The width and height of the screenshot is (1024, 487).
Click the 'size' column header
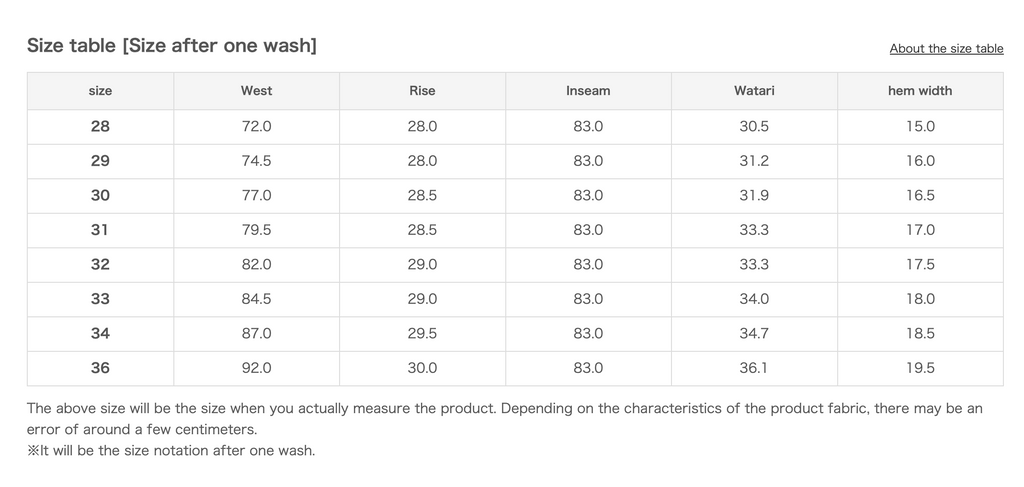point(100,91)
